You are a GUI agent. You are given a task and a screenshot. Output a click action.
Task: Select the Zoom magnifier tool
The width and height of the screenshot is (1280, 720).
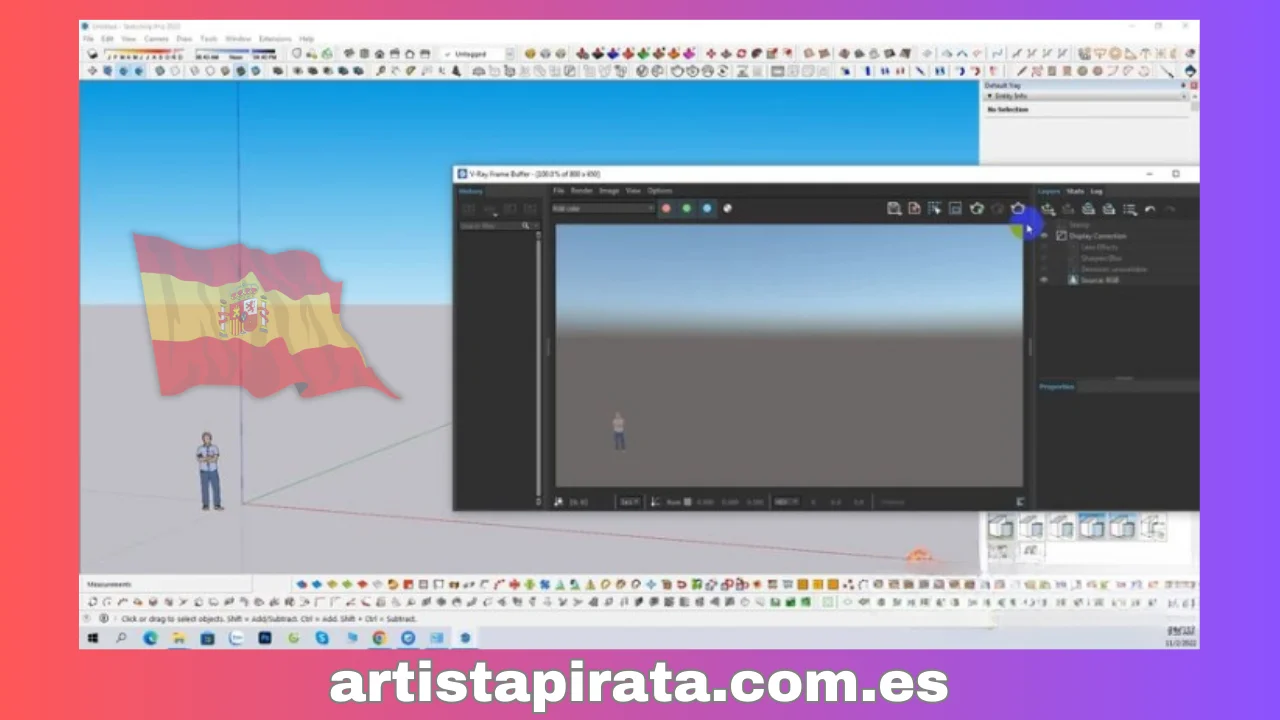pos(380,70)
